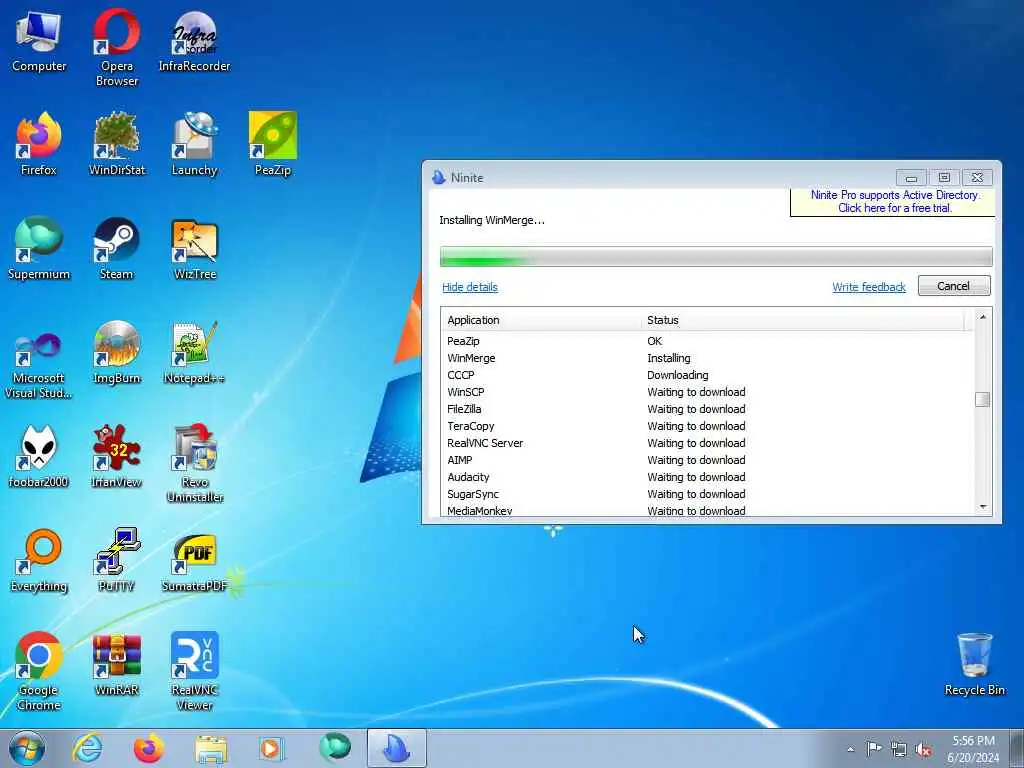Show hidden system tray icons arrow
The image size is (1024, 768).
click(850, 749)
